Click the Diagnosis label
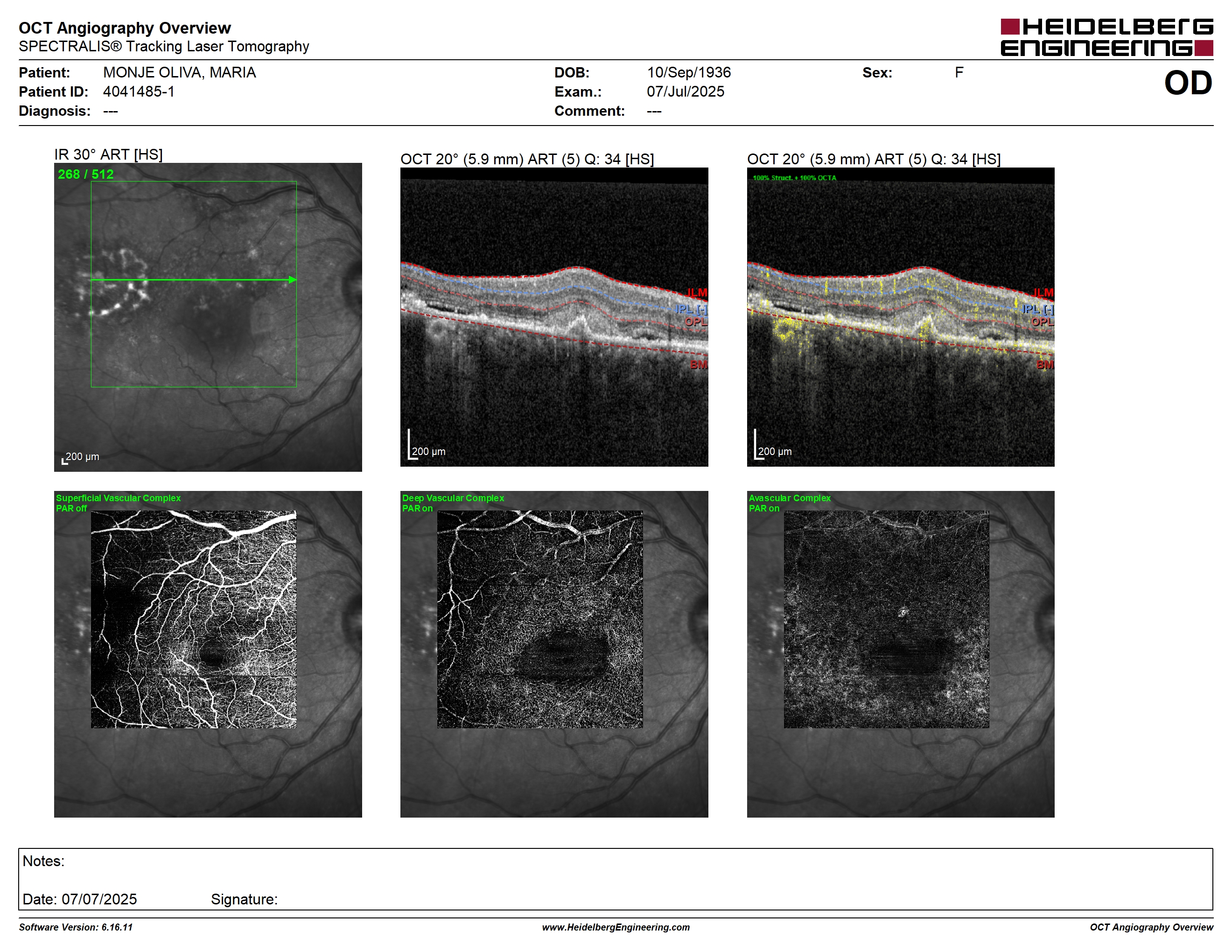 [x=55, y=111]
